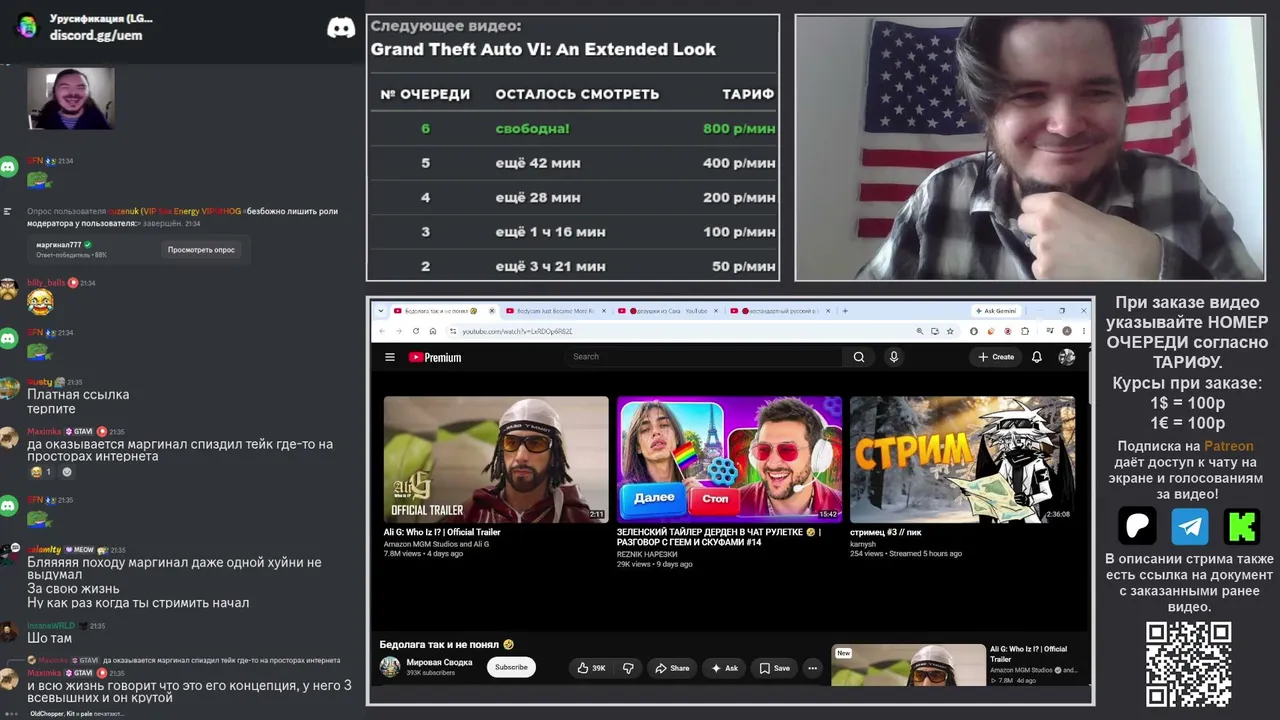This screenshot has height=720, width=1280.
Task: Click 'Grand Theft Auto VI: An Extended Look' title
Action: coord(543,49)
